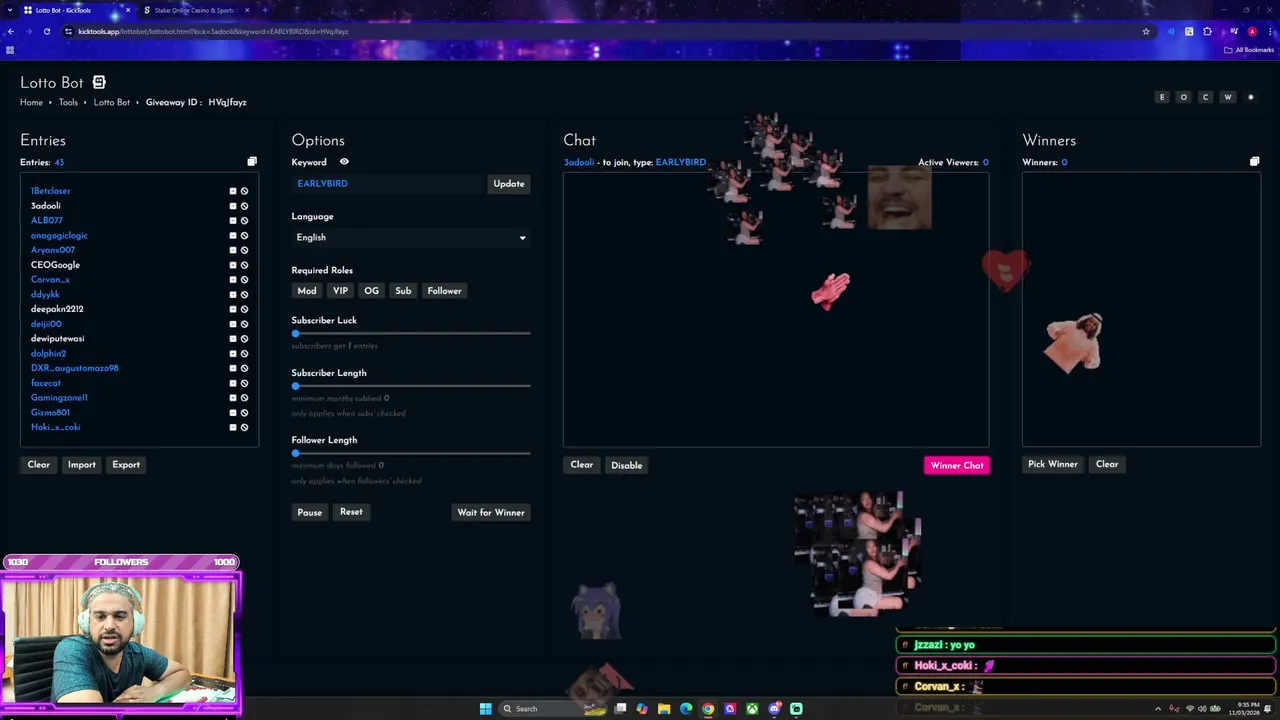This screenshot has width=1280, height=720.
Task: Toggle the E panel button in header
Action: pos(1162,97)
